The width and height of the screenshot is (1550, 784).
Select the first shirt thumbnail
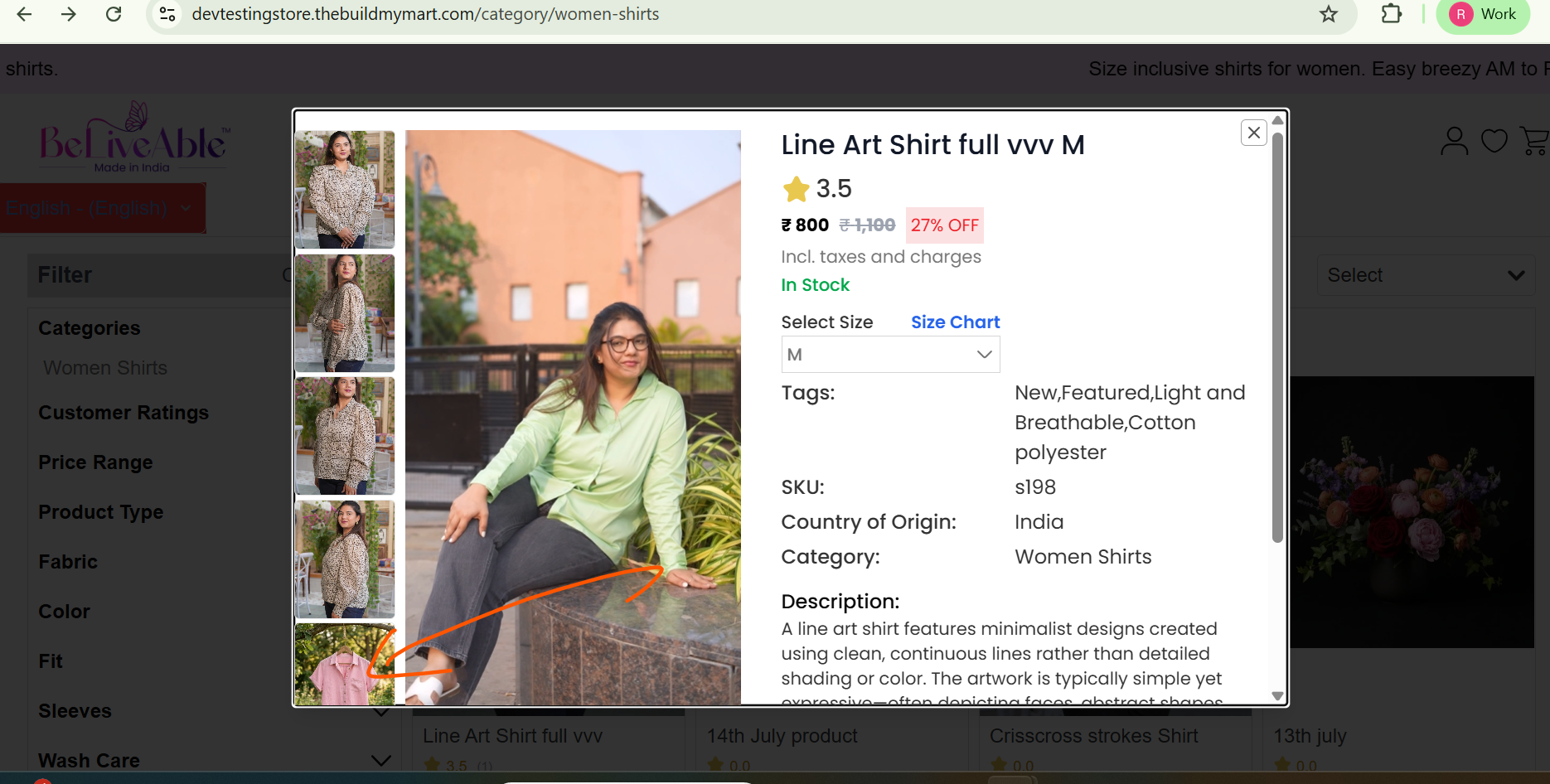click(x=345, y=190)
